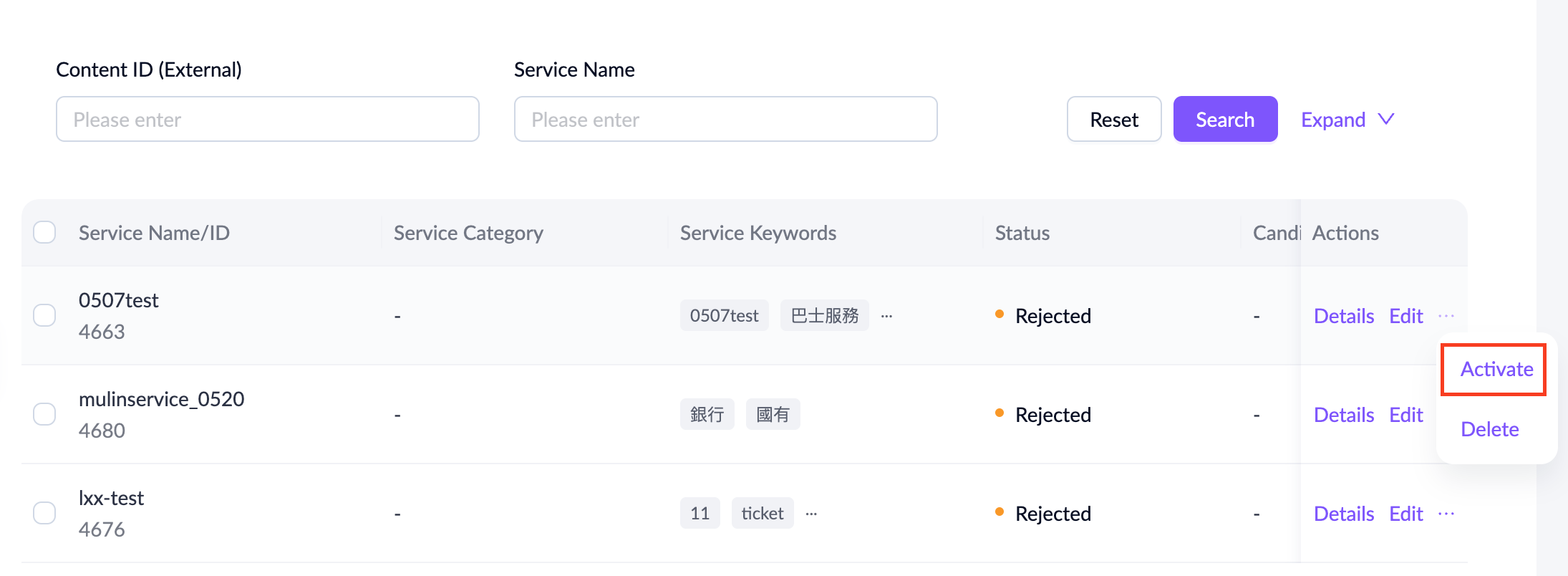The width and height of the screenshot is (1568, 576).
Task: Check the mulinservice_0520 row checkbox
Action: click(x=44, y=414)
